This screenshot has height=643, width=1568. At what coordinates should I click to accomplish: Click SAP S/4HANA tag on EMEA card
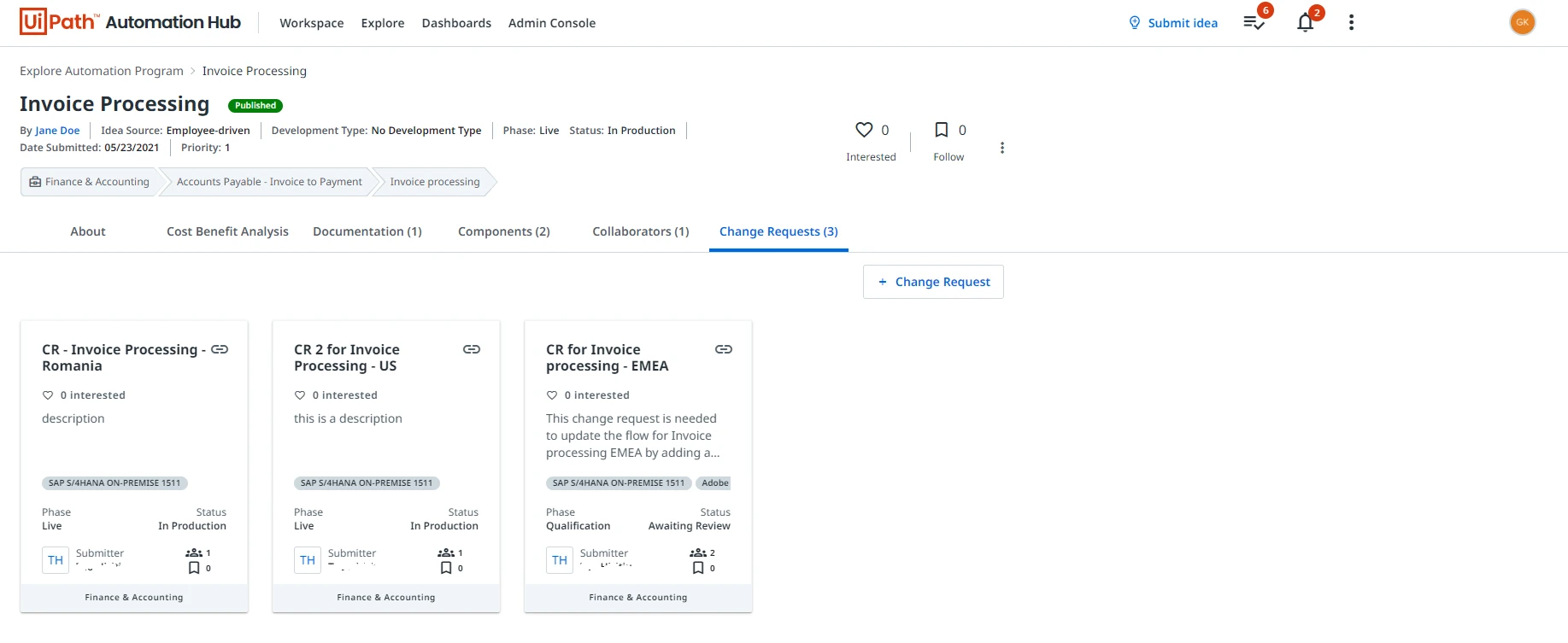619,483
